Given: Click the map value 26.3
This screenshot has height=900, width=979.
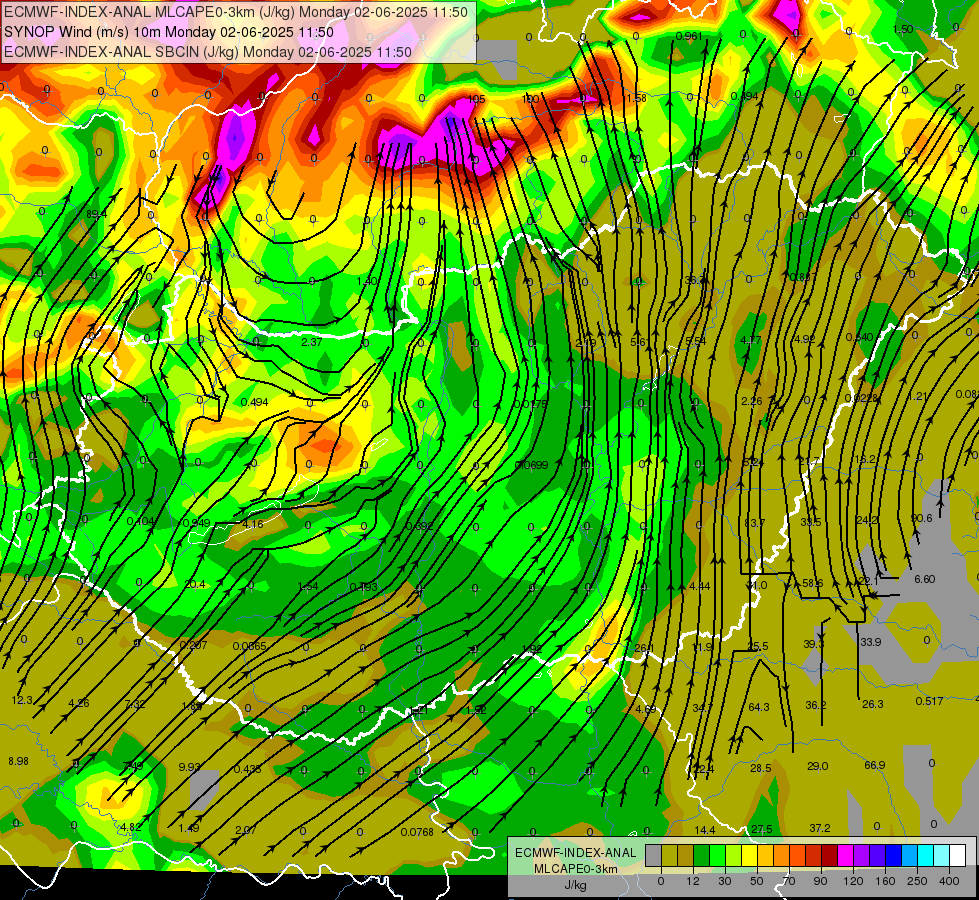Looking at the screenshot, I should [872, 704].
